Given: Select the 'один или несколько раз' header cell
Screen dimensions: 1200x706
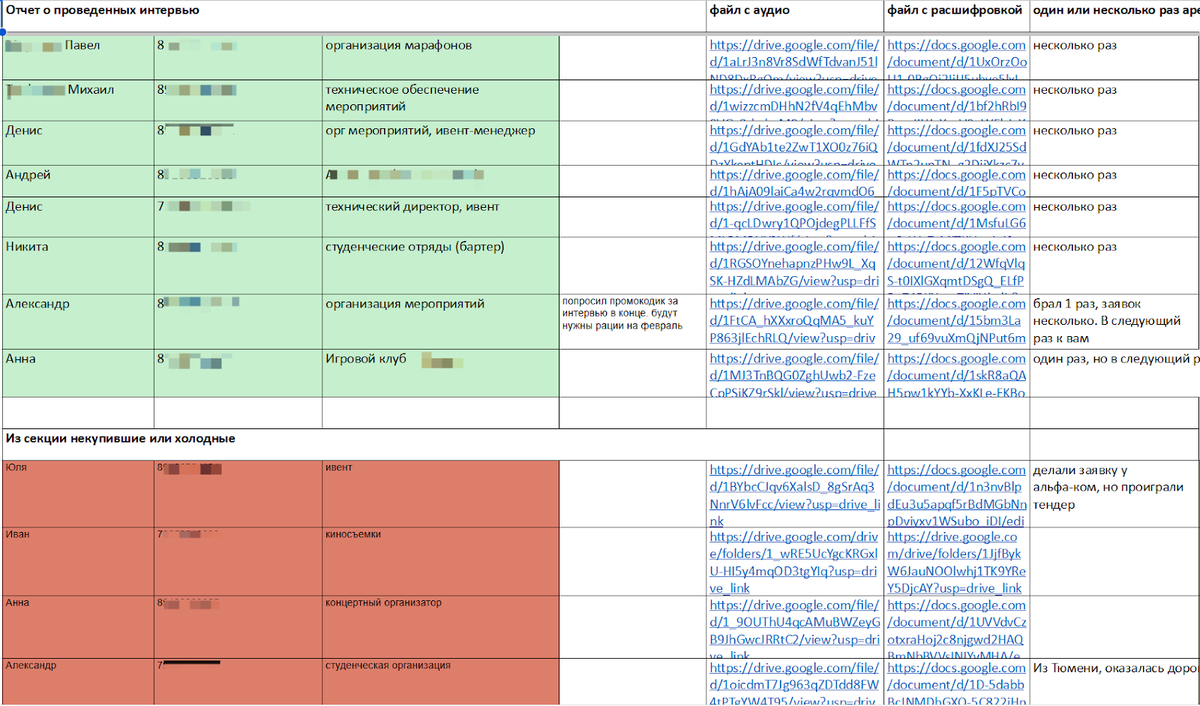Looking at the screenshot, I should point(1114,15).
